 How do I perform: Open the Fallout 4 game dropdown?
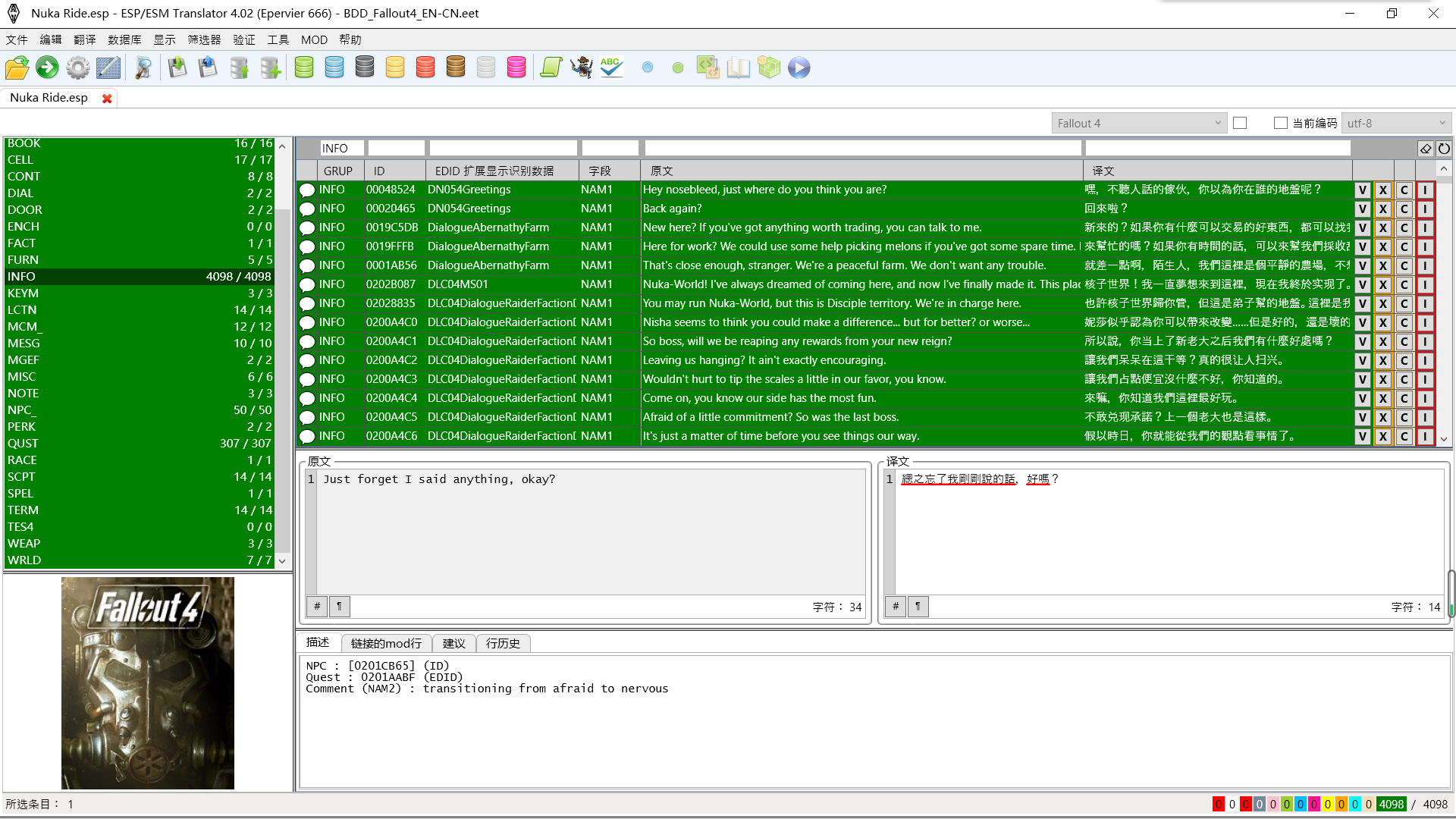point(1139,123)
